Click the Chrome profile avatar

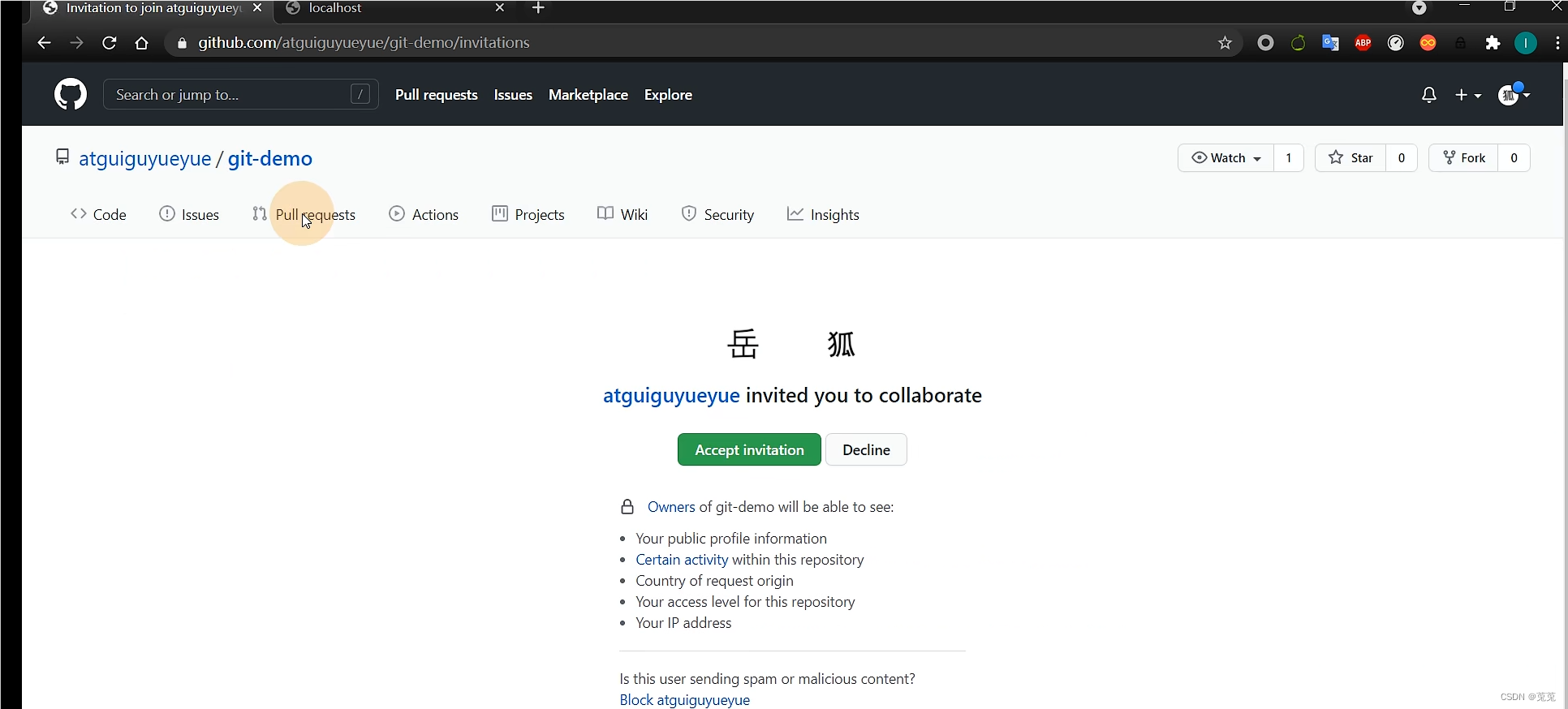coord(1526,43)
